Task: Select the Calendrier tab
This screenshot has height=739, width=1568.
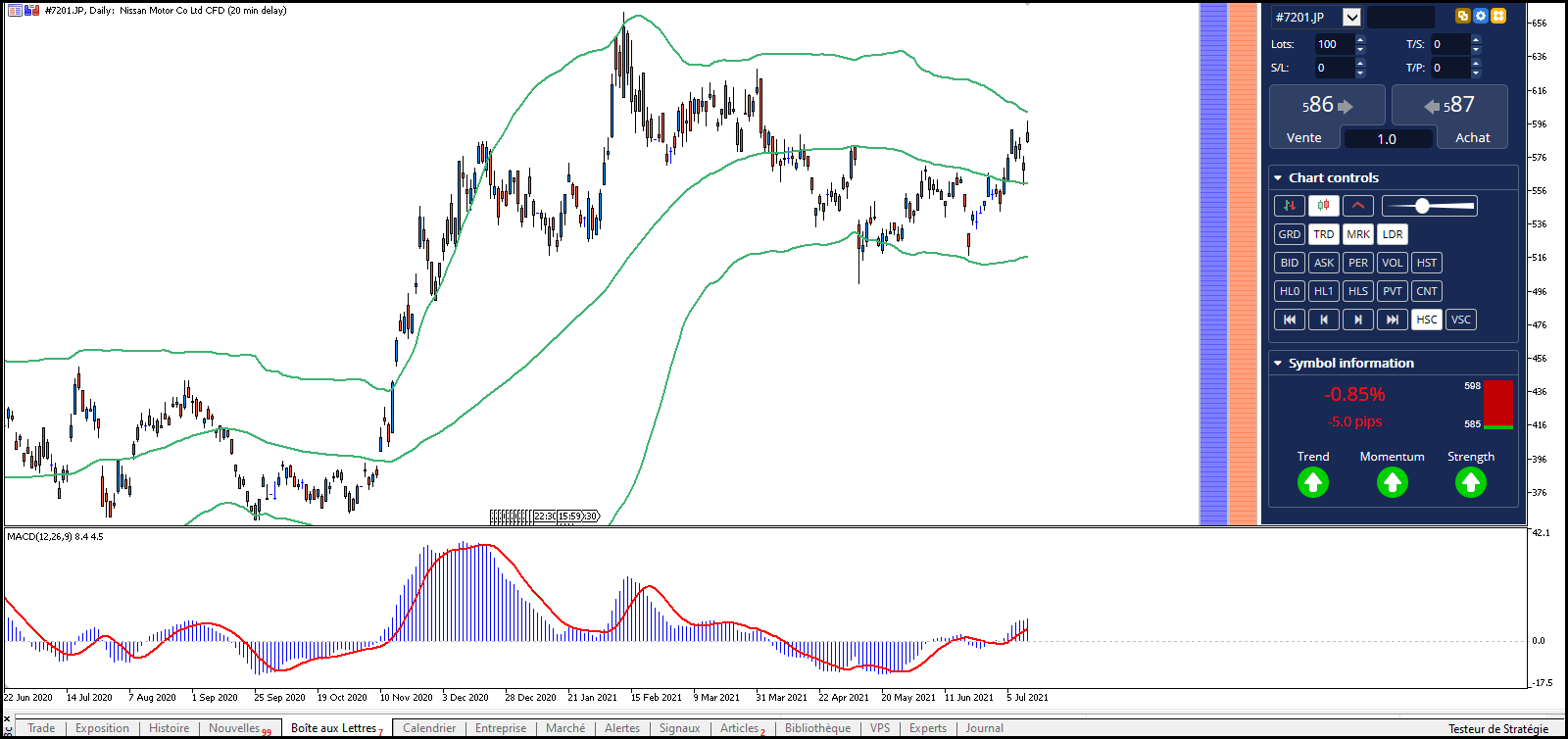Action: (x=429, y=728)
